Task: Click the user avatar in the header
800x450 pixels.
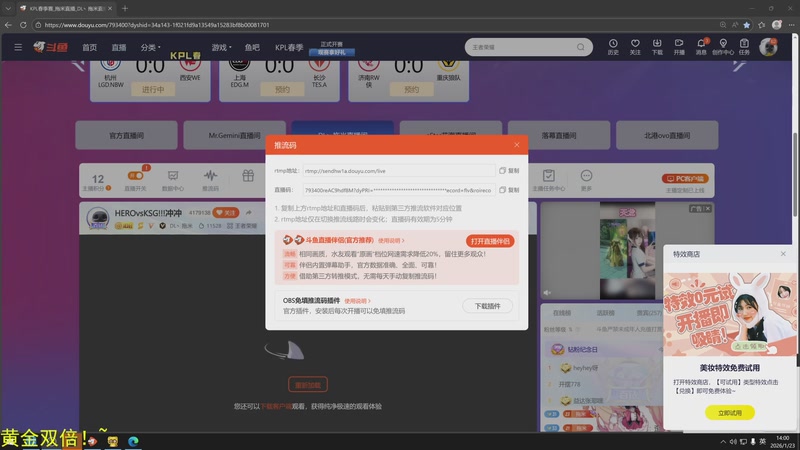Action: pyautogui.click(x=768, y=47)
